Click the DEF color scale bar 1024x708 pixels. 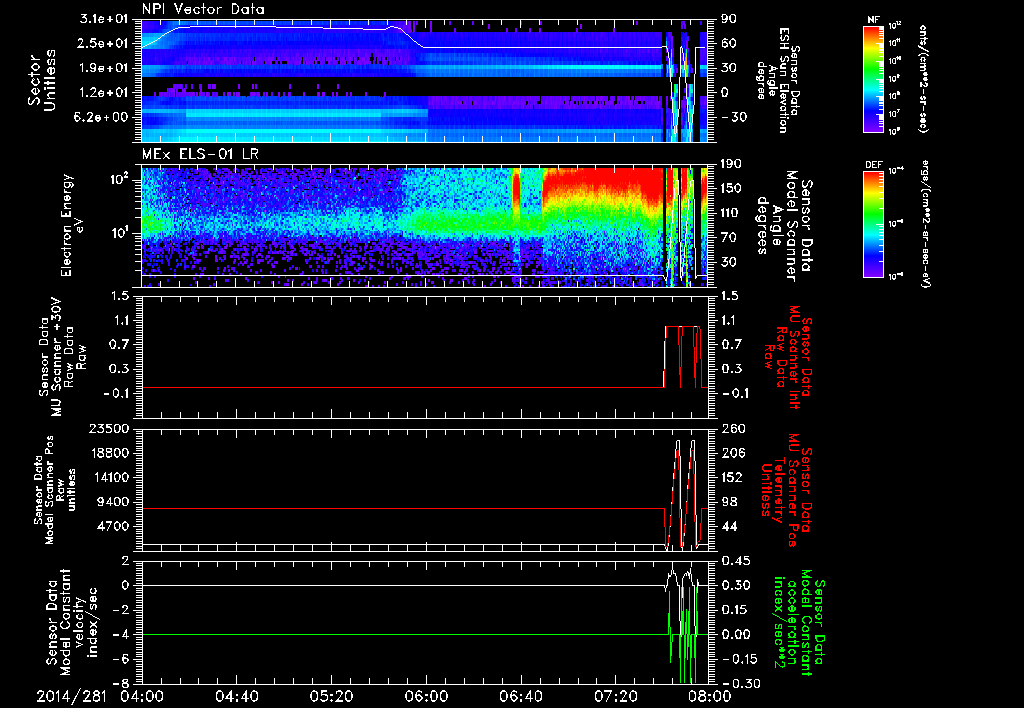click(873, 224)
